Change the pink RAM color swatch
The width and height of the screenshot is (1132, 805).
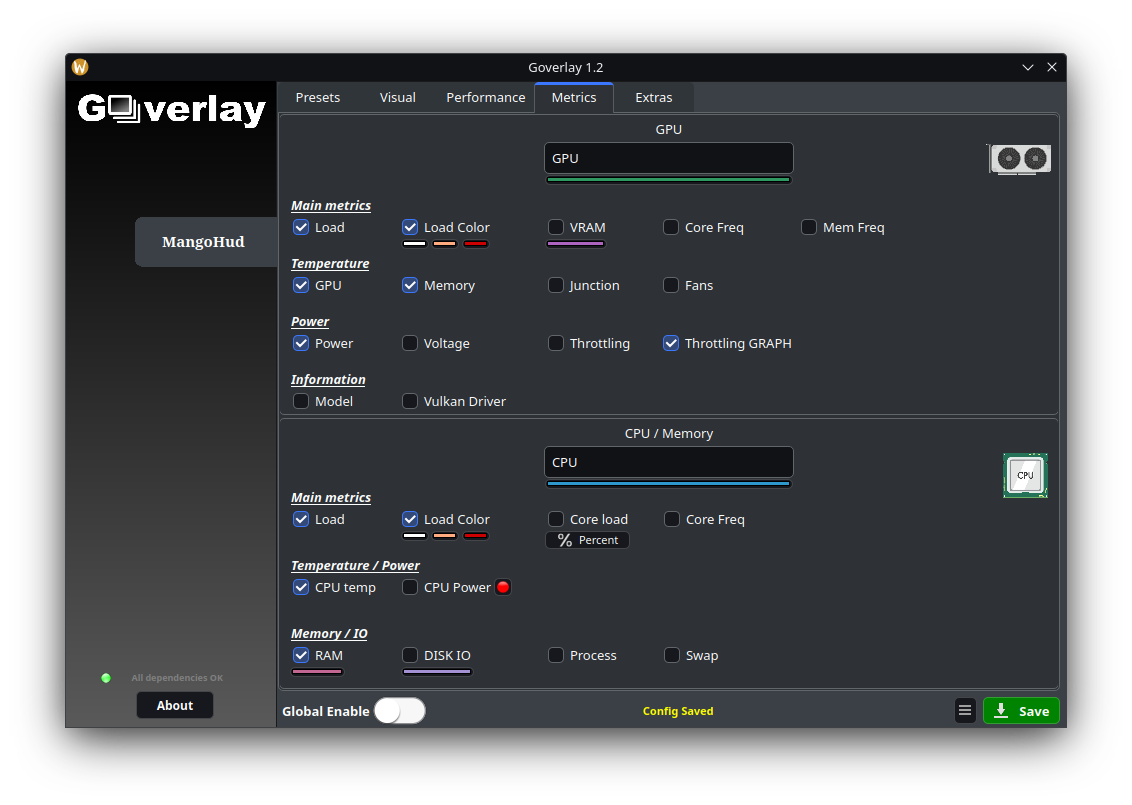[x=317, y=672]
